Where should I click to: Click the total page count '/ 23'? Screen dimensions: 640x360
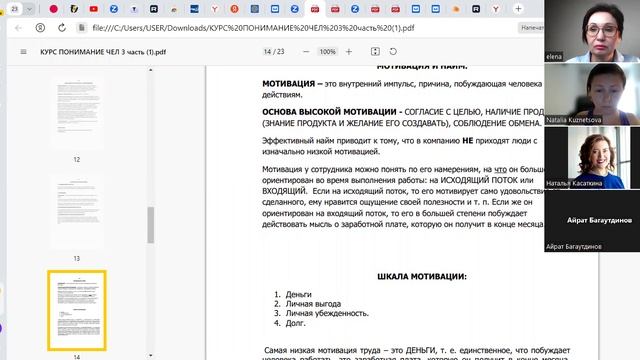coord(279,52)
